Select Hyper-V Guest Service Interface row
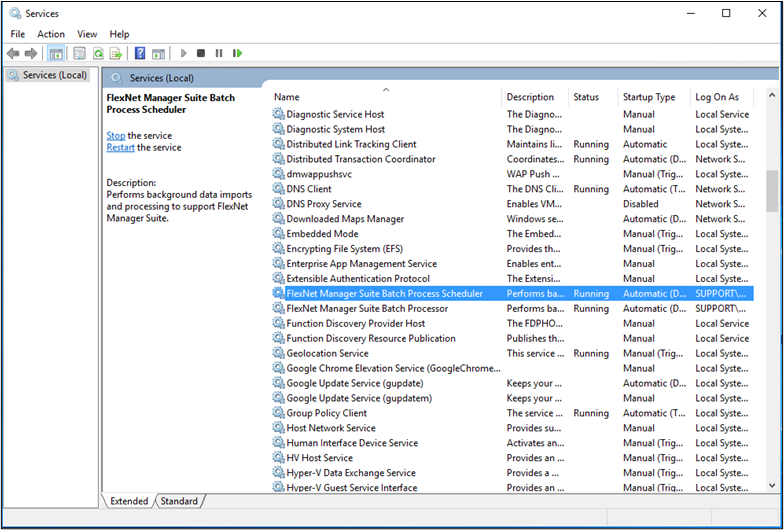Screen dimensions: 784x530 tap(512, 487)
